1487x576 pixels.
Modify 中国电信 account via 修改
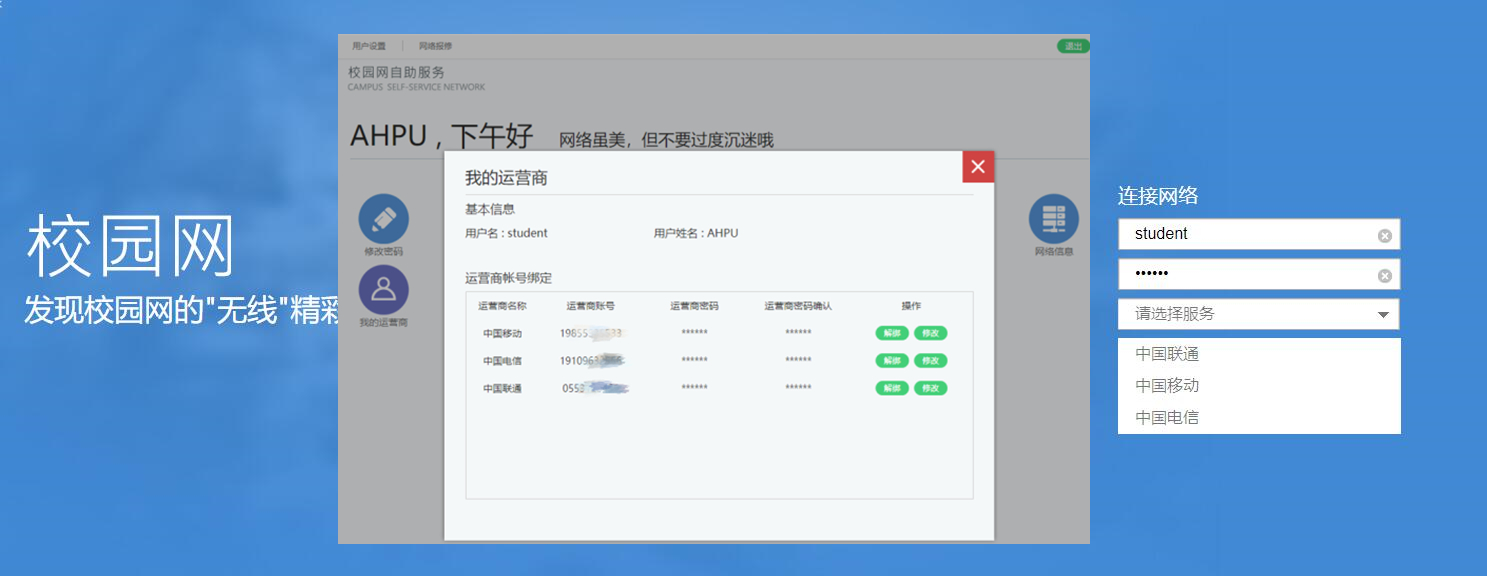point(930,361)
